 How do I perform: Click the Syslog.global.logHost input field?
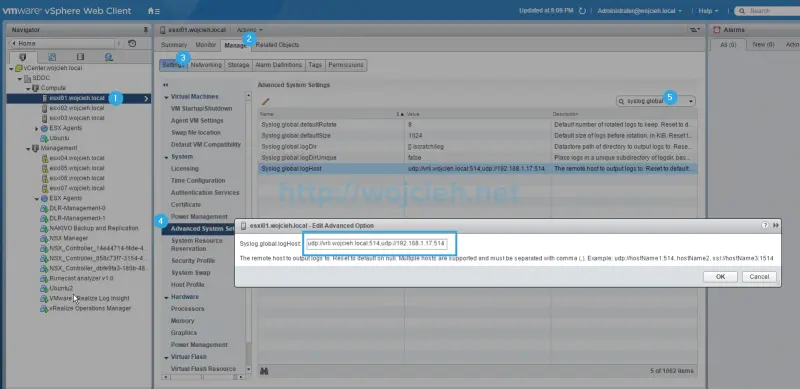[x=376, y=244]
